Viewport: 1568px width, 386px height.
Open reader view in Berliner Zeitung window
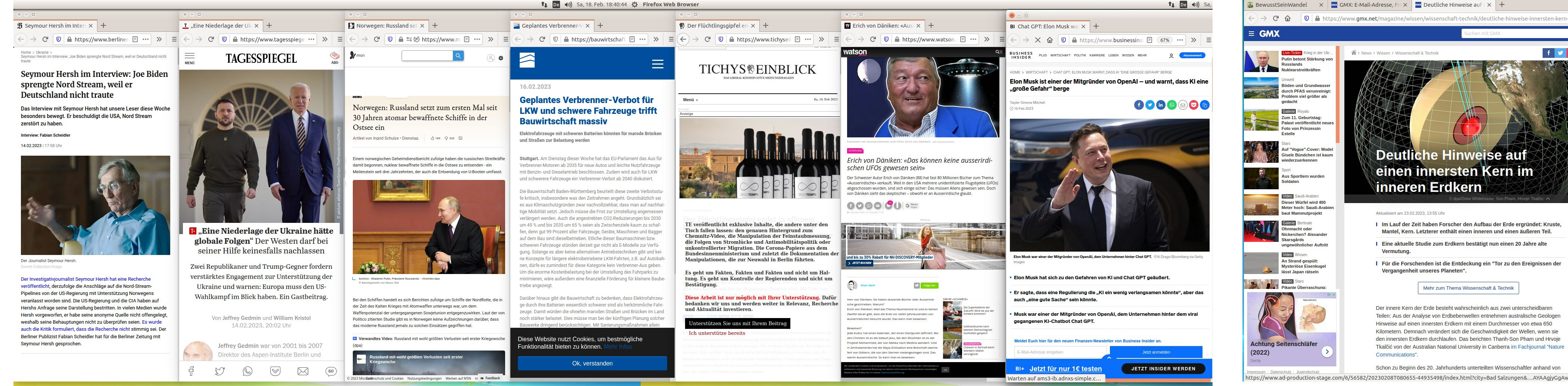coord(135,39)
